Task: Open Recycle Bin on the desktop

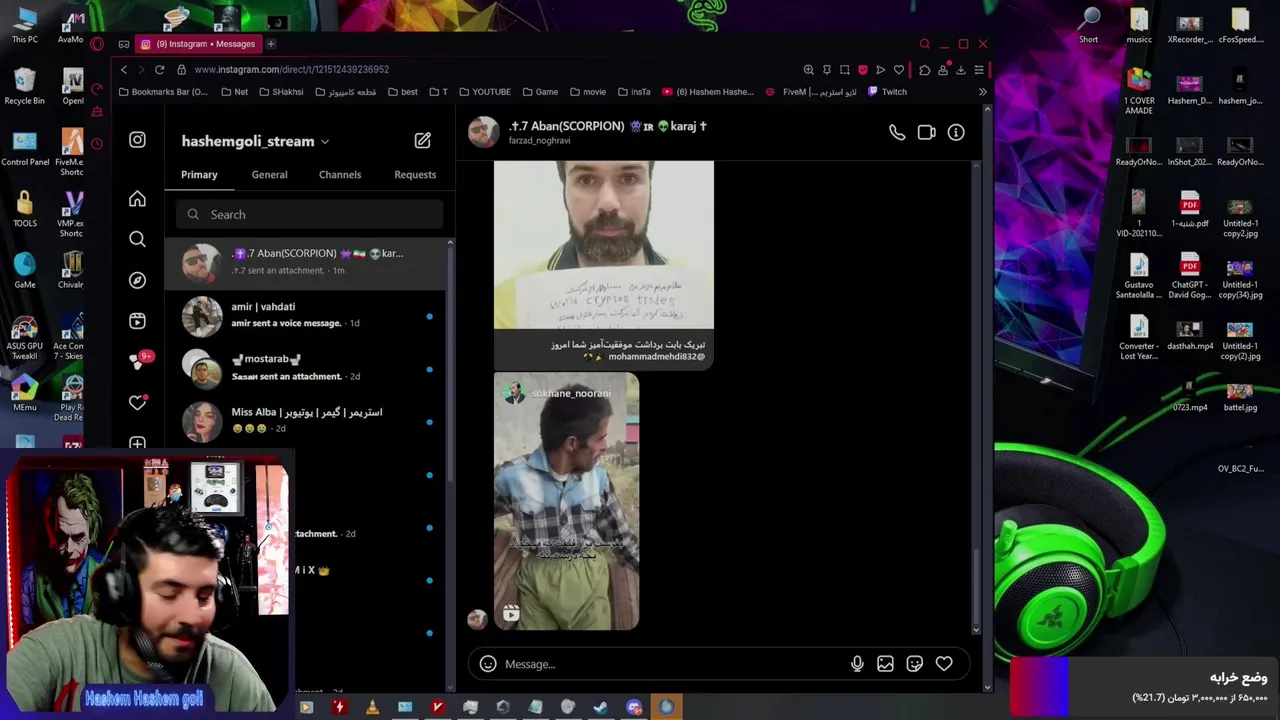Action: 24,87
